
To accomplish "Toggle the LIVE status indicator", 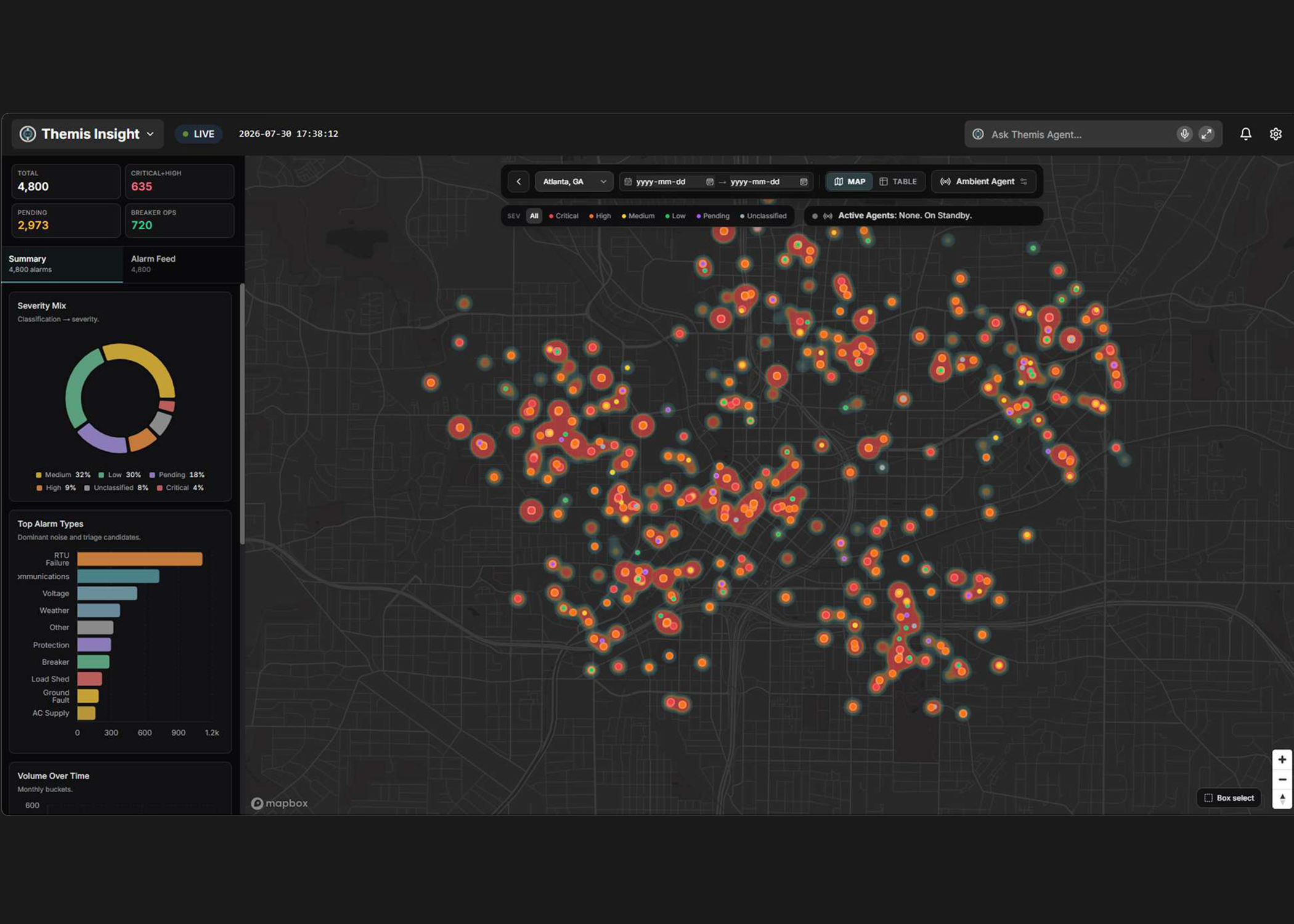I will [198, 134].
